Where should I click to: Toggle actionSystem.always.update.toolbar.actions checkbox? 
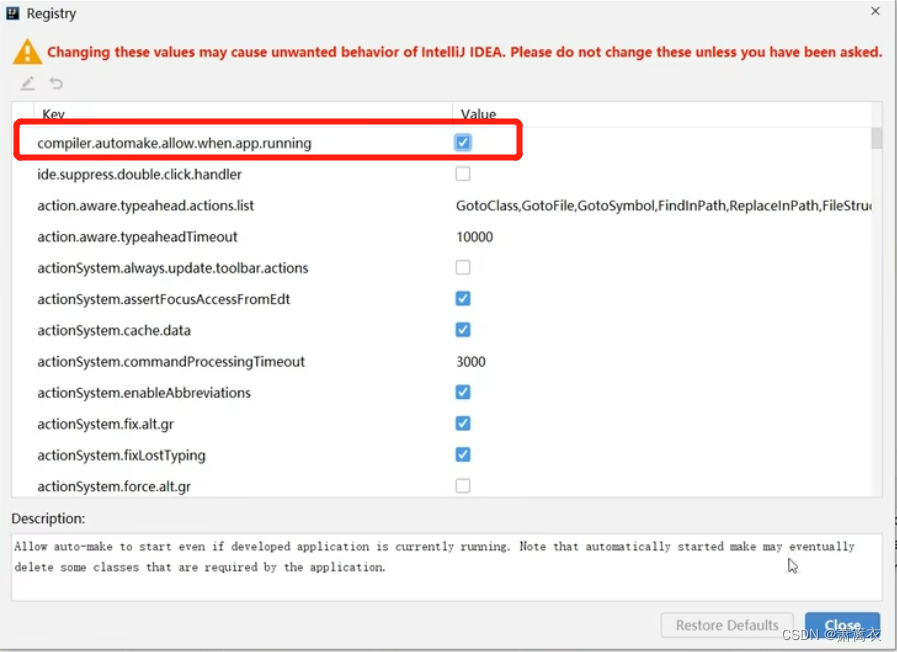463,268
